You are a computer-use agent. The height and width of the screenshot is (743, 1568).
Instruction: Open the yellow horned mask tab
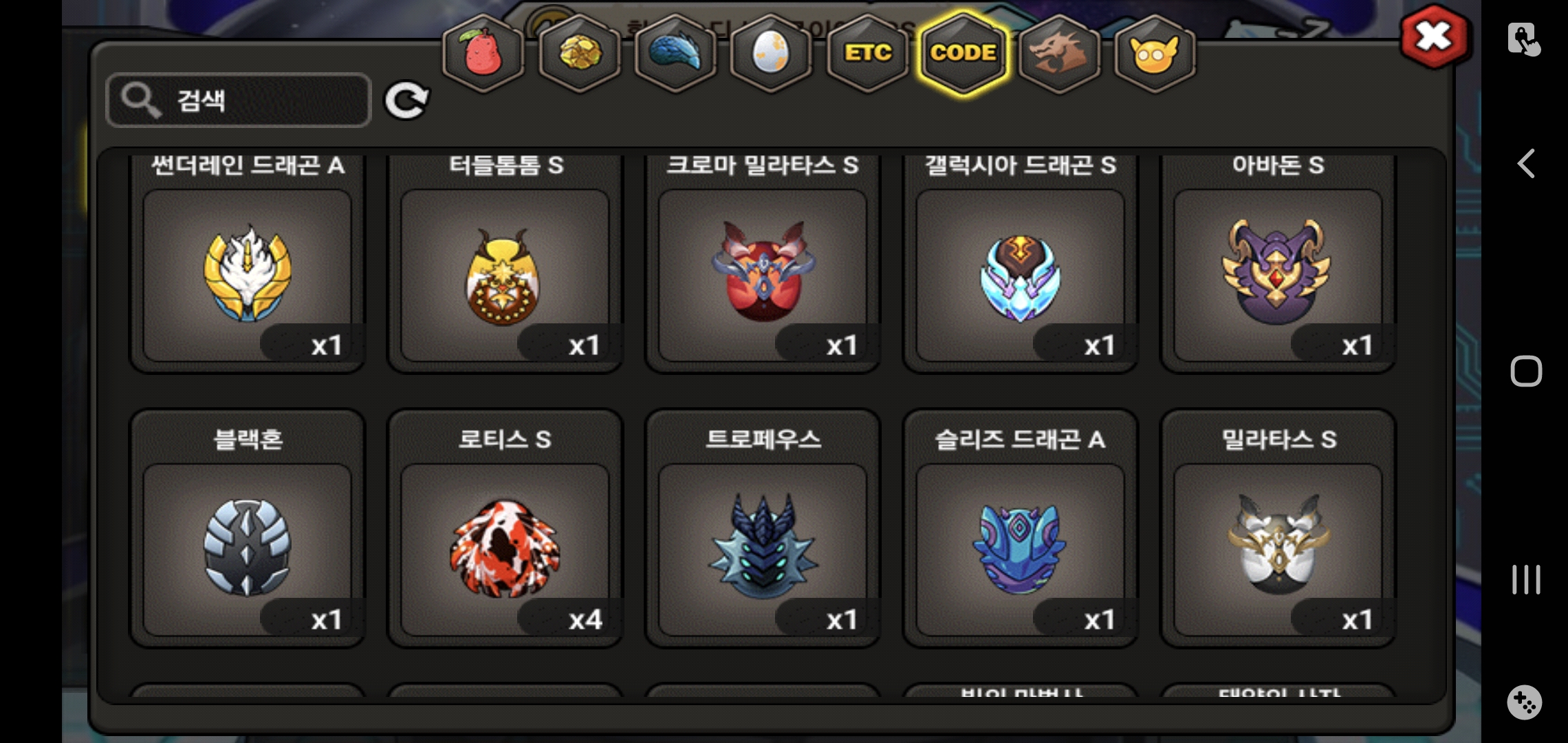(x=1155, y=53)
